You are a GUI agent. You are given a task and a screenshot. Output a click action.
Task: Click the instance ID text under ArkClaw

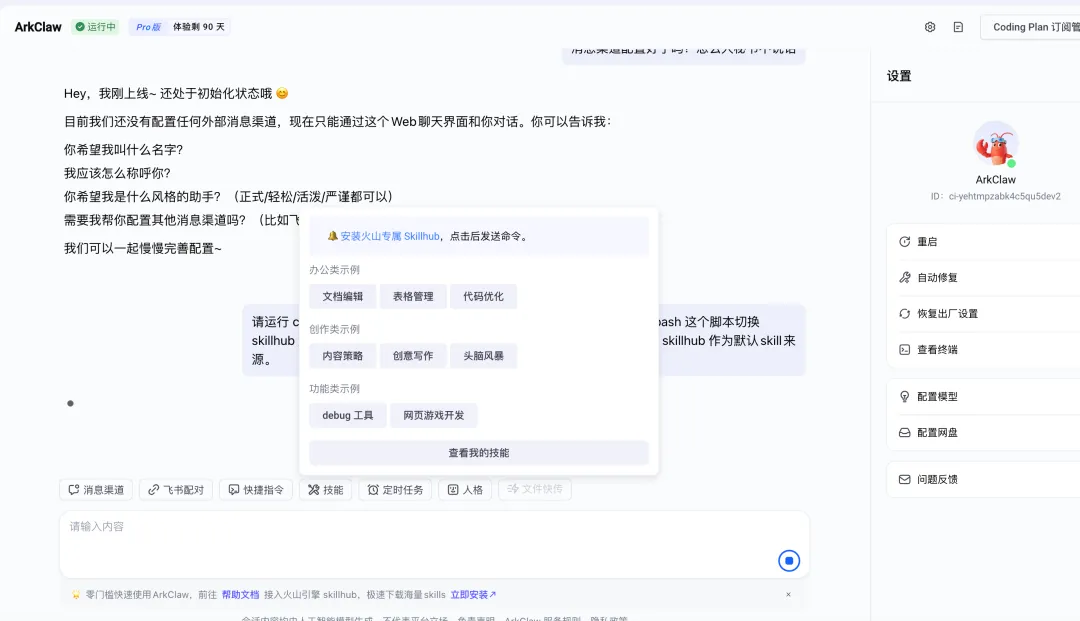pos(995,196)
